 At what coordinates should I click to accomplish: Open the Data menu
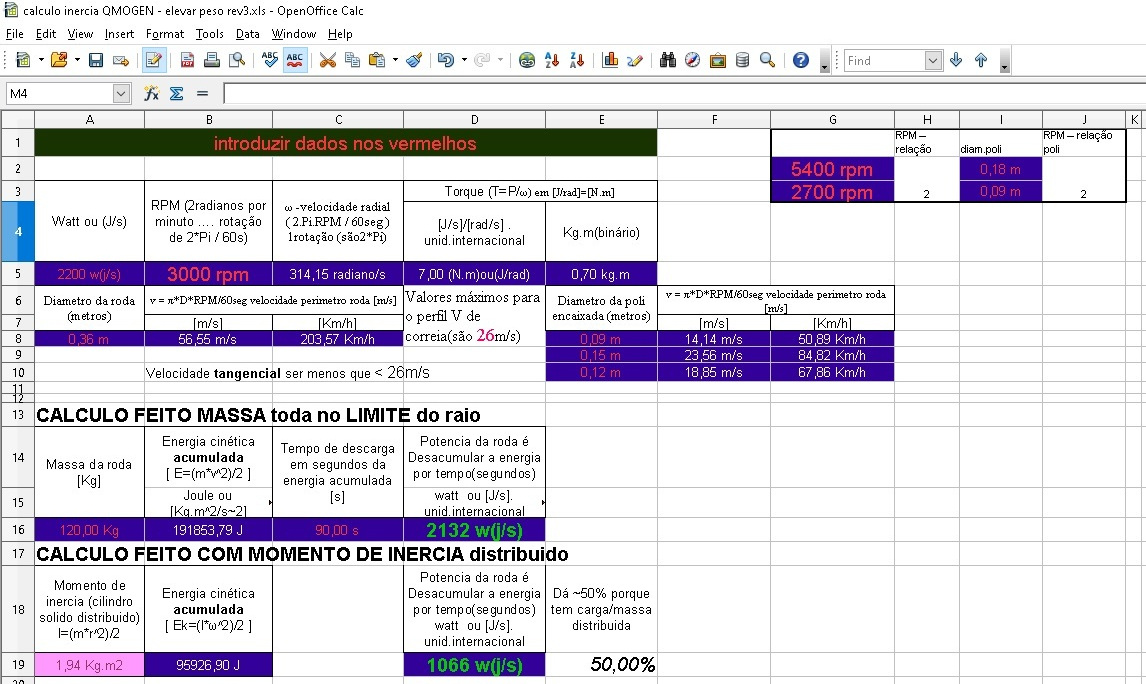point(247,34)
